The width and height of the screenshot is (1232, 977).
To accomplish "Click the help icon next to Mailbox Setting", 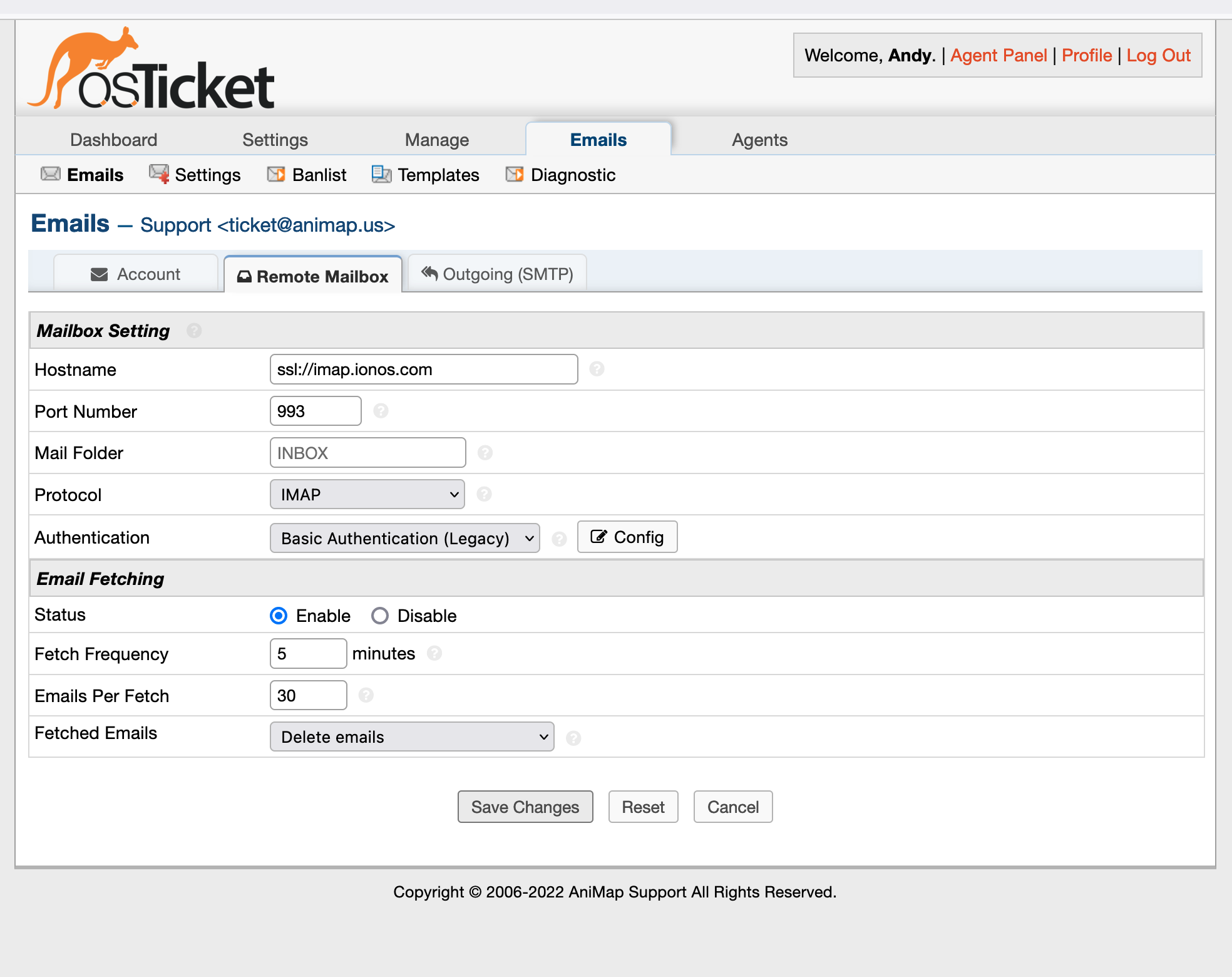I will (195, 331).
